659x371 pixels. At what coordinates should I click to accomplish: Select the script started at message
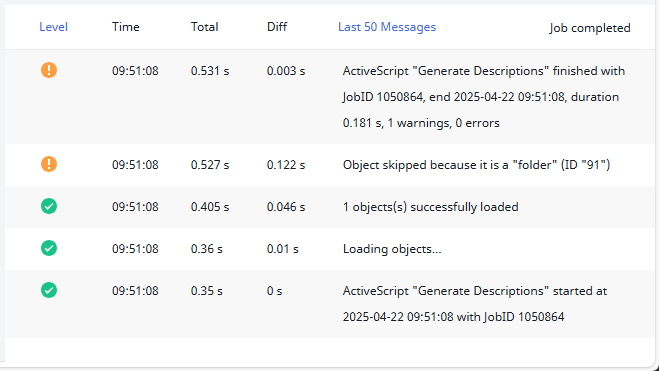point(475,304)
